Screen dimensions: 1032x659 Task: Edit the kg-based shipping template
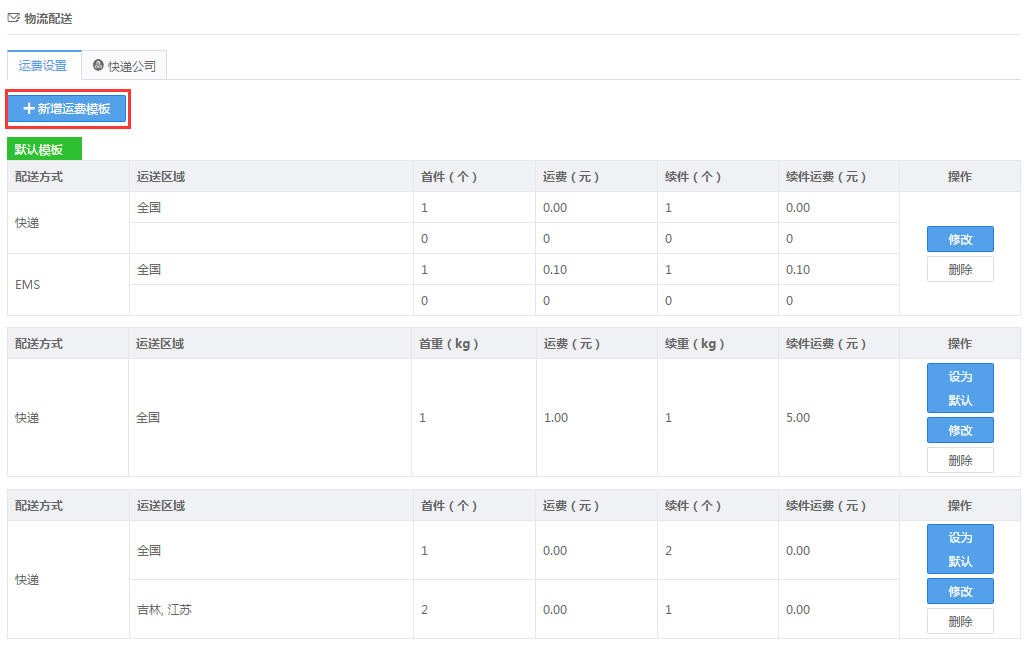(959, 430)
